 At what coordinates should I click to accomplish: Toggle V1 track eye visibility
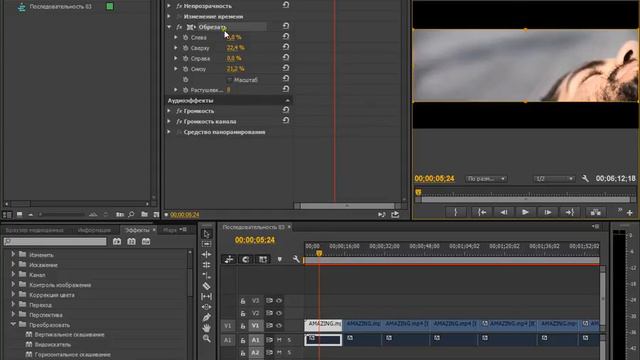(279, 326)
